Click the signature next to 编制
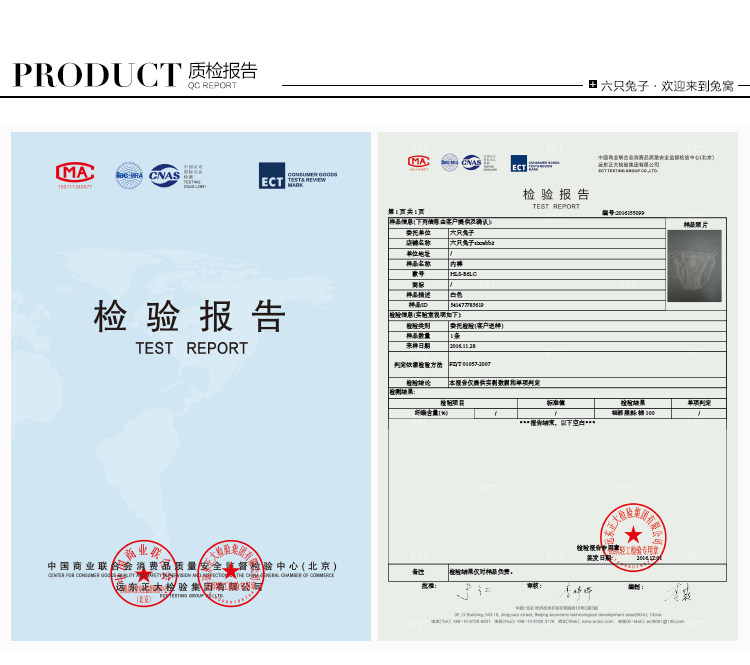 tap(679, 592)
